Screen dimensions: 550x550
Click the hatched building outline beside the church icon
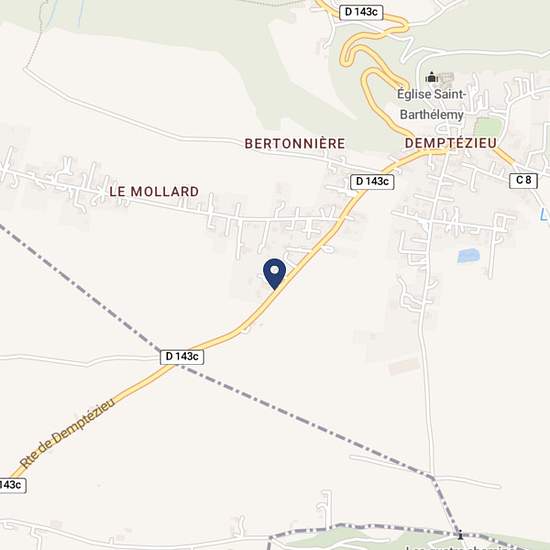pyautogui.click(x=446, y=80)
